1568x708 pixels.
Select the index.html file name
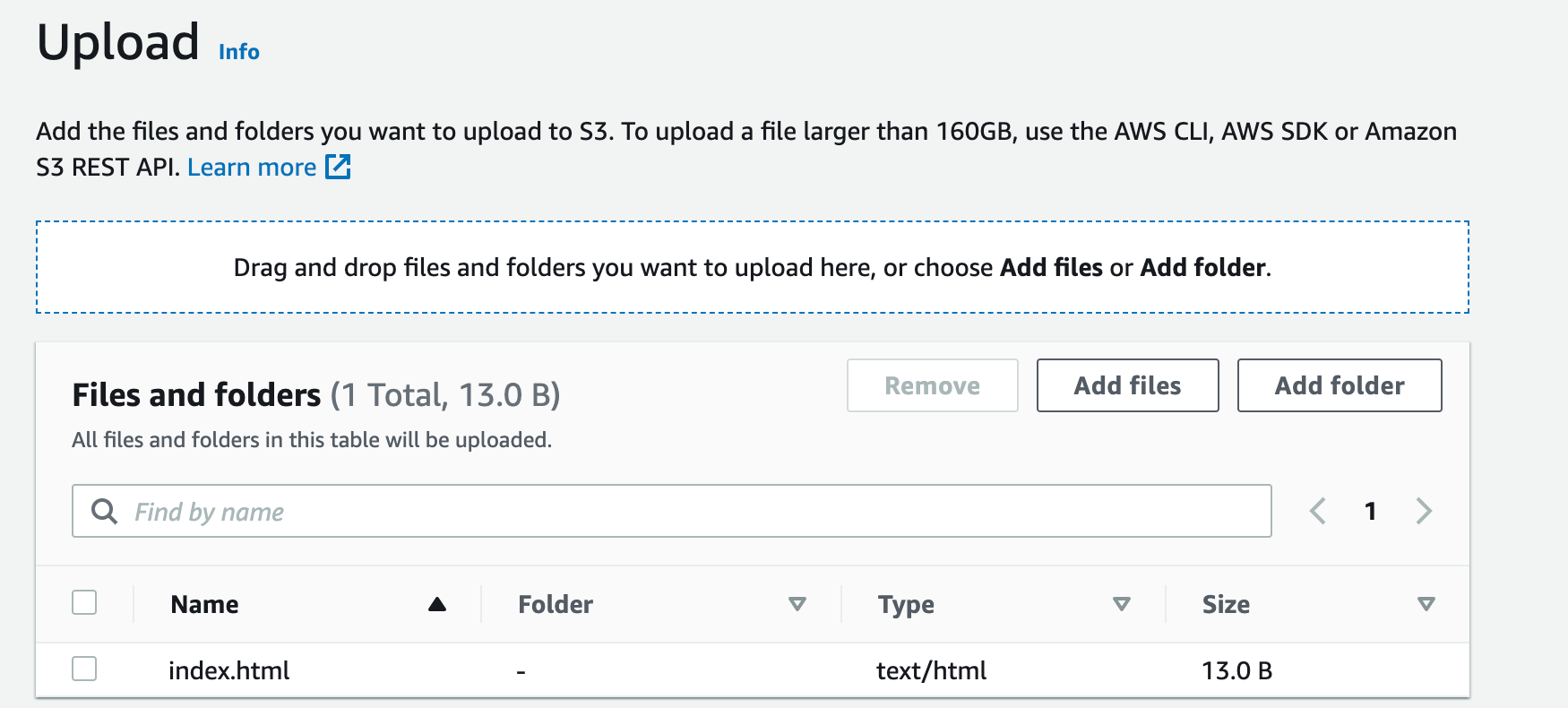click(229, 670)
